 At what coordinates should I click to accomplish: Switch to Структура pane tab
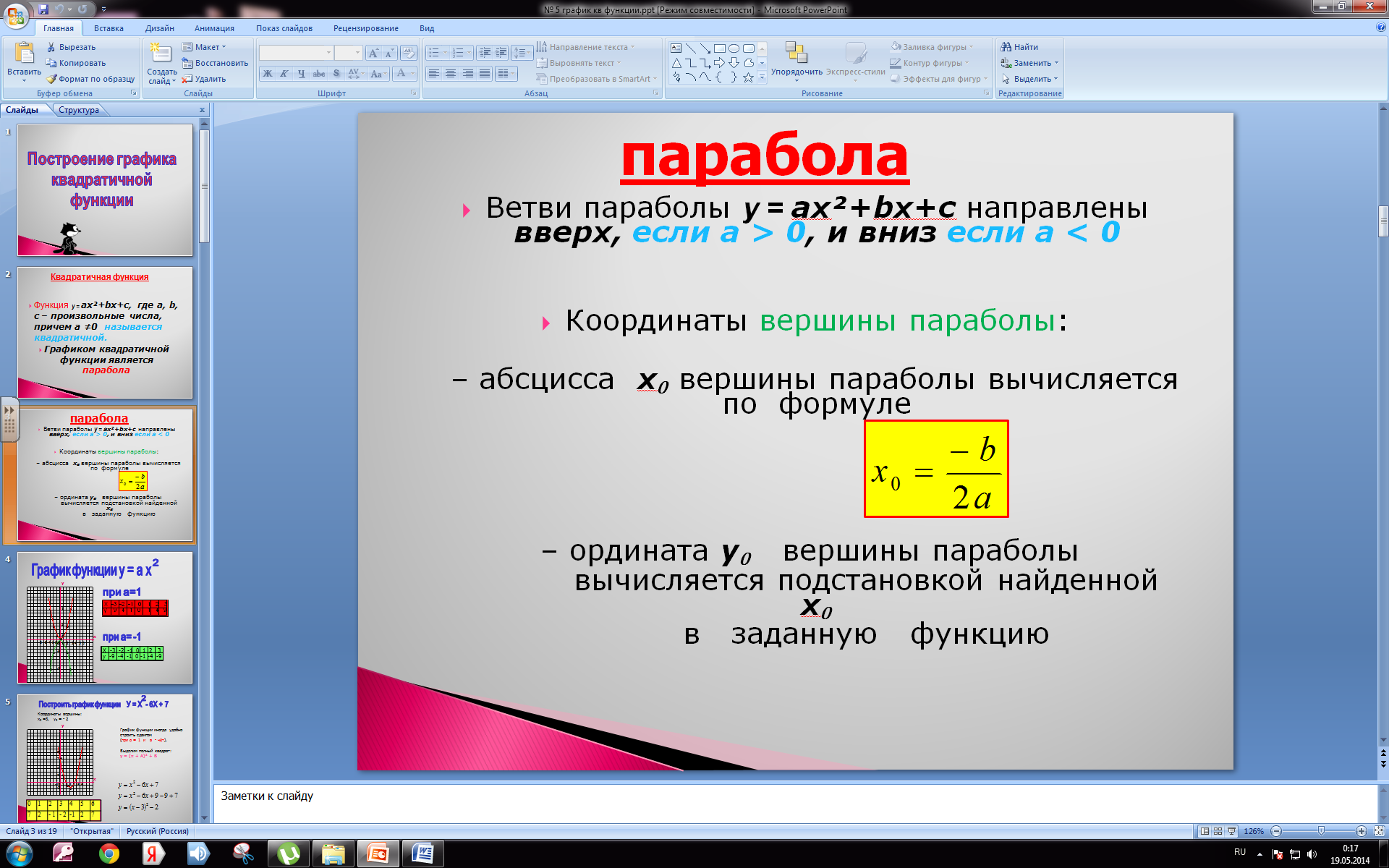pyautogui.click(x=79, y=110)
